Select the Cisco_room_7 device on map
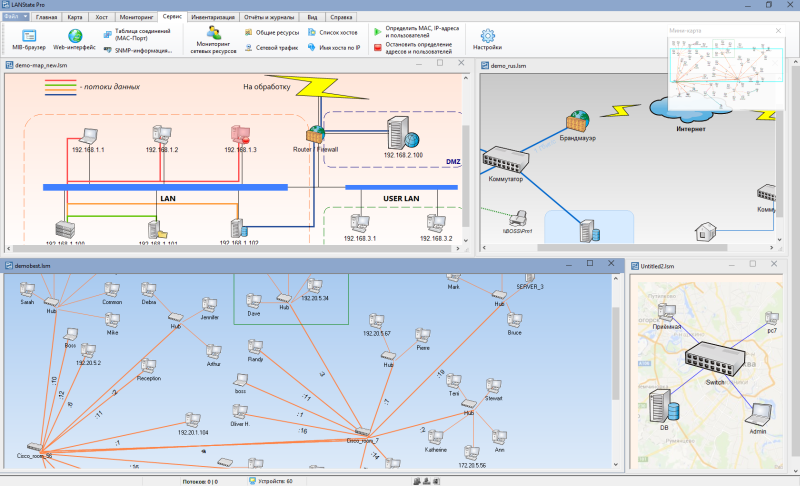This screenshot has height=486, width=800. (x=362, y=436)
